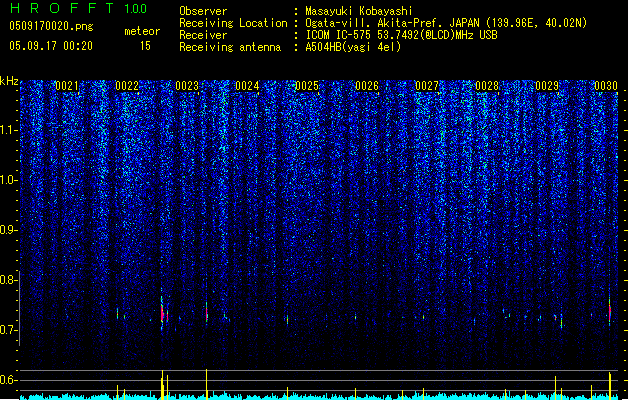Click the 0027 time marker
The width and height of the screenshot is (629, 400).
[427, 86]
